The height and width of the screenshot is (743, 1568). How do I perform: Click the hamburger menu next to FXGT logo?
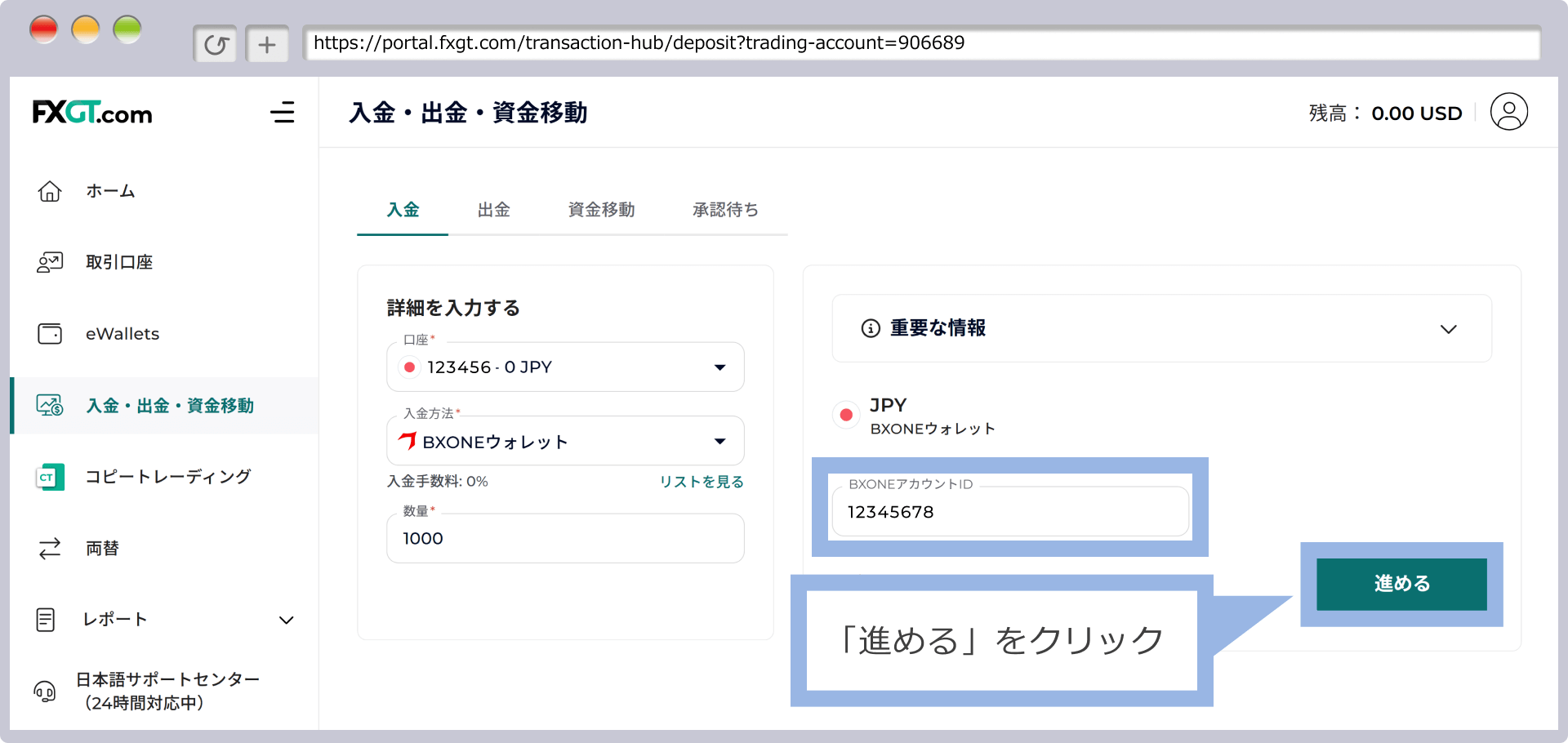(x=283, y=113)
